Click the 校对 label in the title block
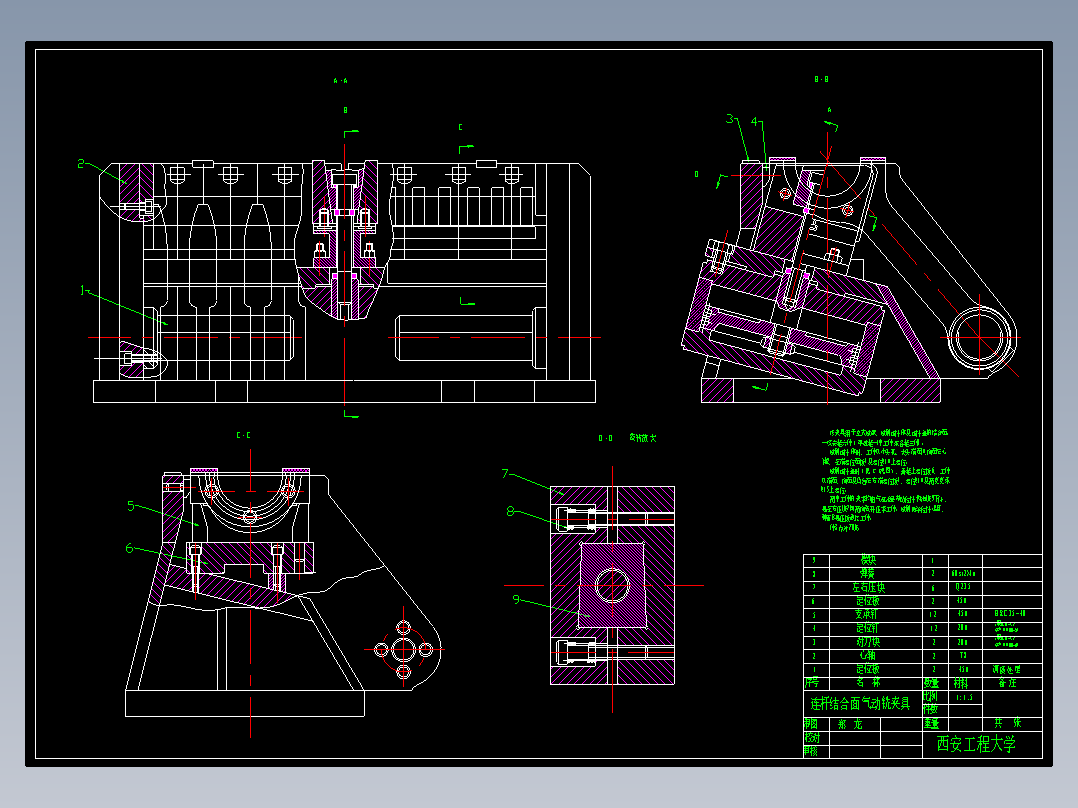Viewport: 1078px width, 808px height. tap(812, 738)
